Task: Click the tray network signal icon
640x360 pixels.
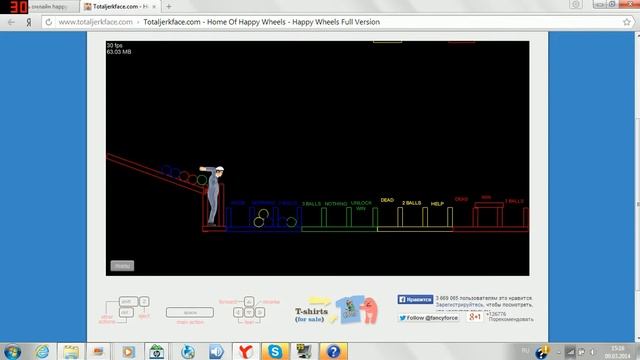Action: pyautogui.click(x=570, y=352)
